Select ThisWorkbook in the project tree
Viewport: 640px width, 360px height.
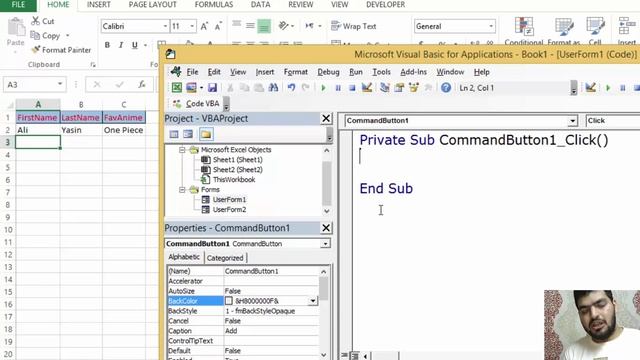pyautogui.click(x=233, y=180)
